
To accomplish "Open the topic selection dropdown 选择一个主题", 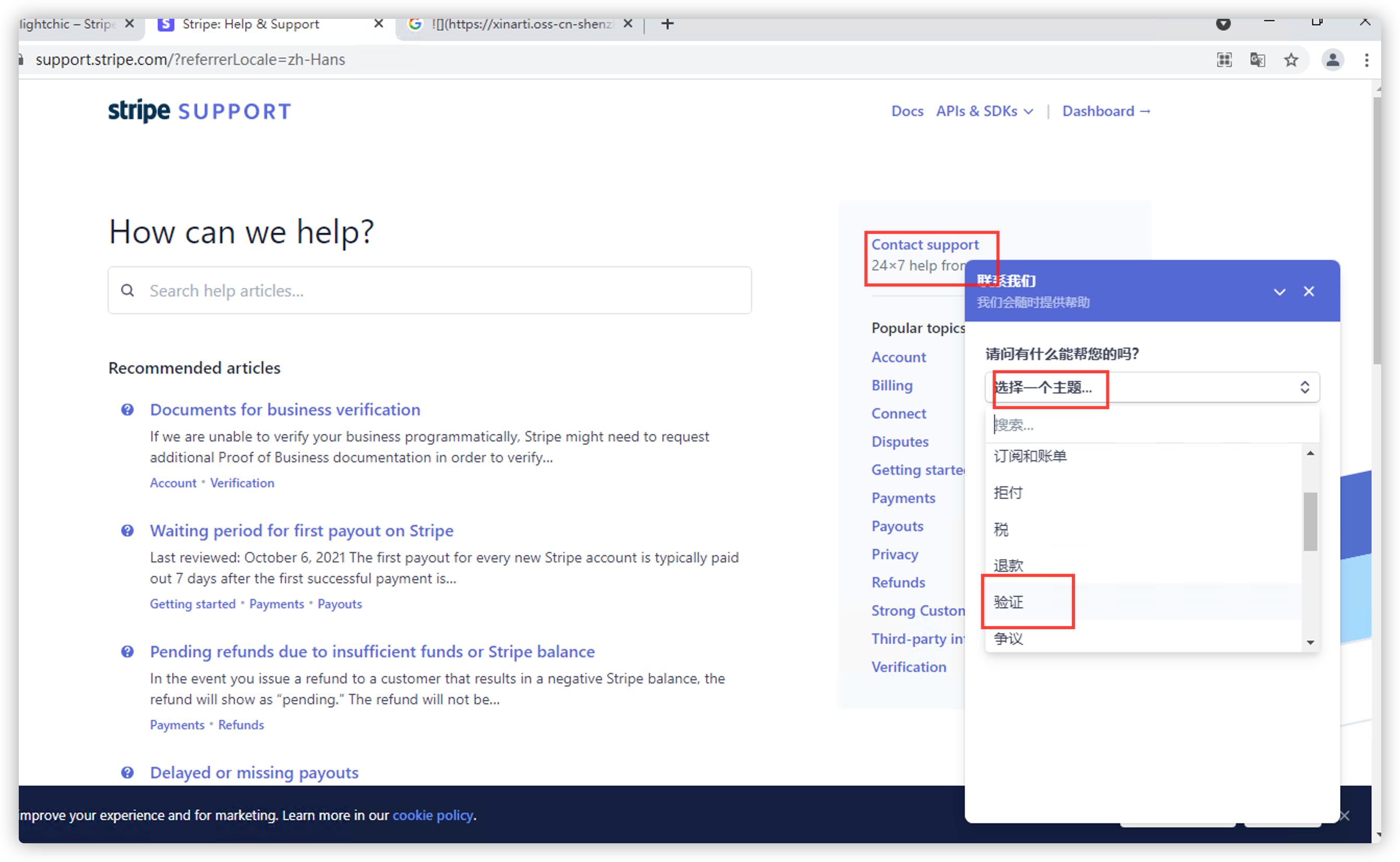I will coord(1152,388).
